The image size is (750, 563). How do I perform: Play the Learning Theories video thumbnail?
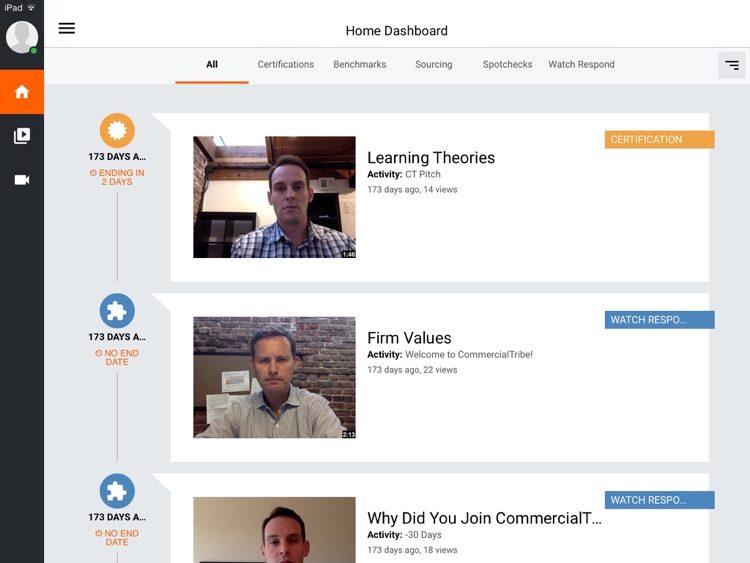click(x=274, y=197)
